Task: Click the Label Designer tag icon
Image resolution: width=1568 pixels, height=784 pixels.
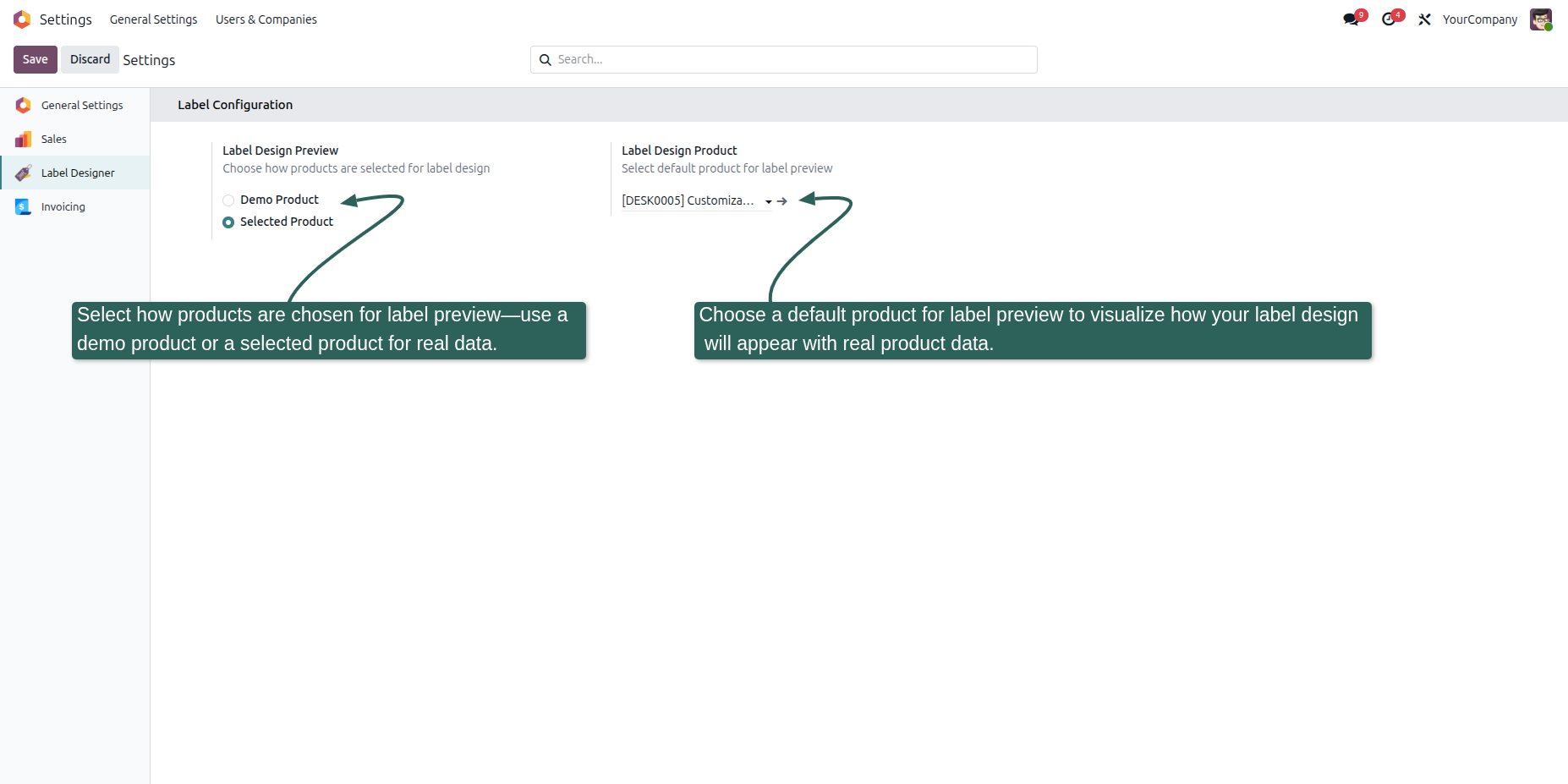Action: pos(24,173)
